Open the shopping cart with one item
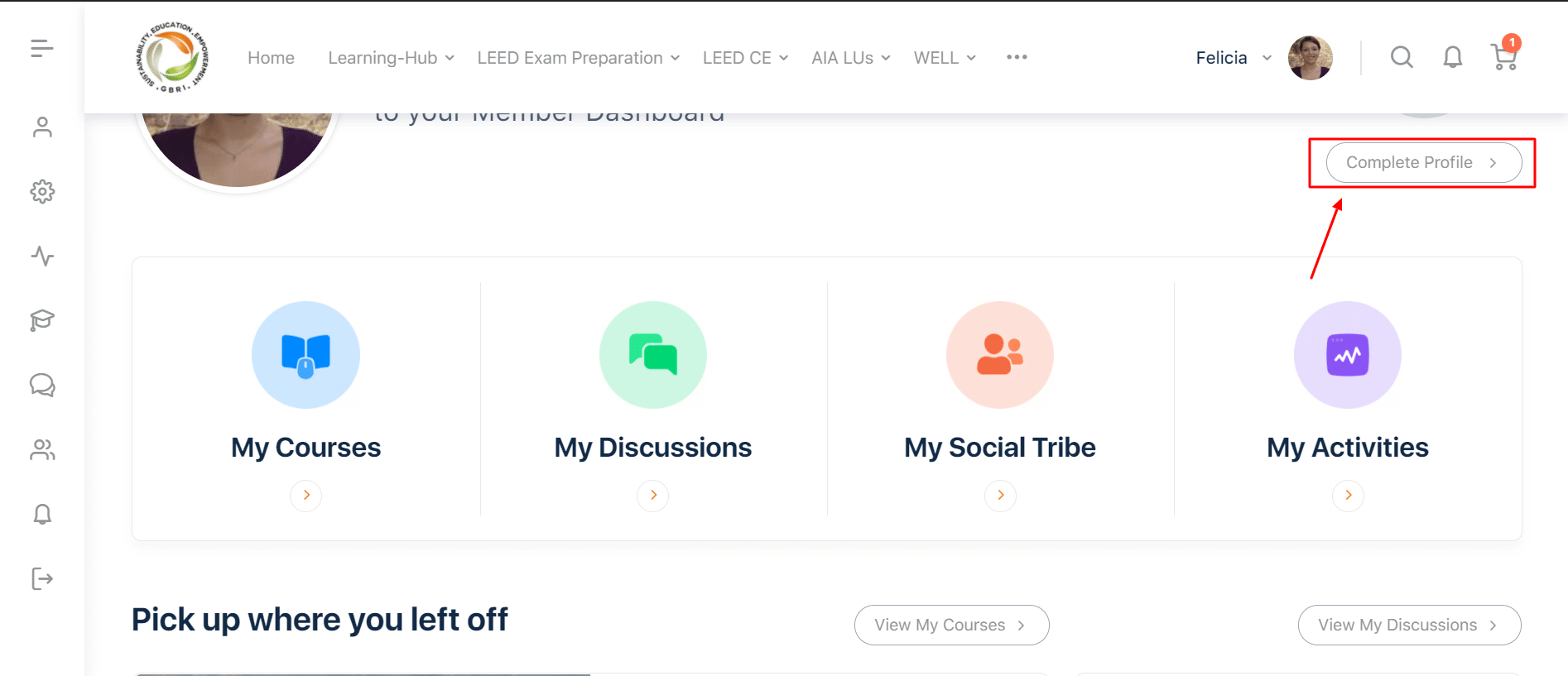 coord(1504,55)
